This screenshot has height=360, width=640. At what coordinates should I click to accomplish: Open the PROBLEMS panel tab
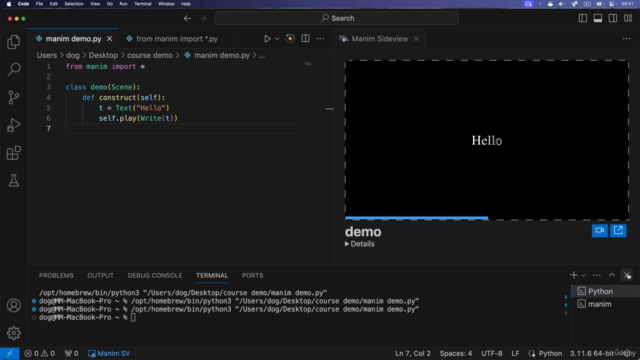[x=56, y=276]
